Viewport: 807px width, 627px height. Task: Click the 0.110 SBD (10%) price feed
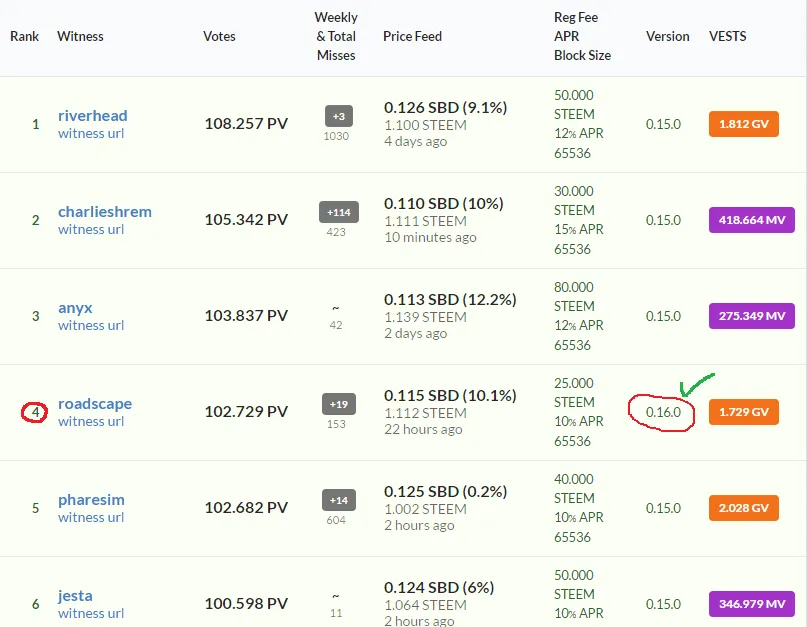pyautogui.click(x=444, y=204)
